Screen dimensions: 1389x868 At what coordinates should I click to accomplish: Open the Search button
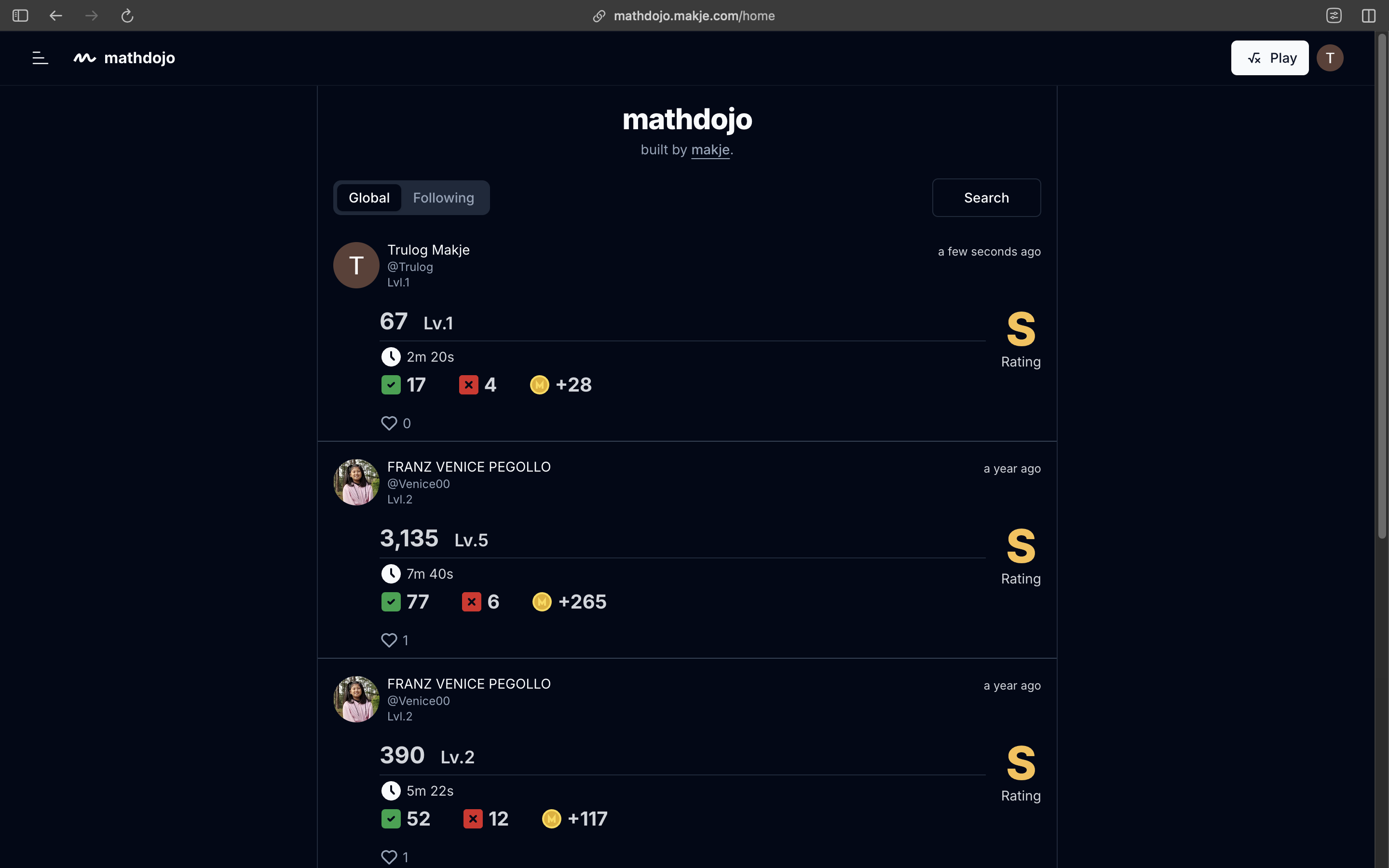click(x=986, y=198)
